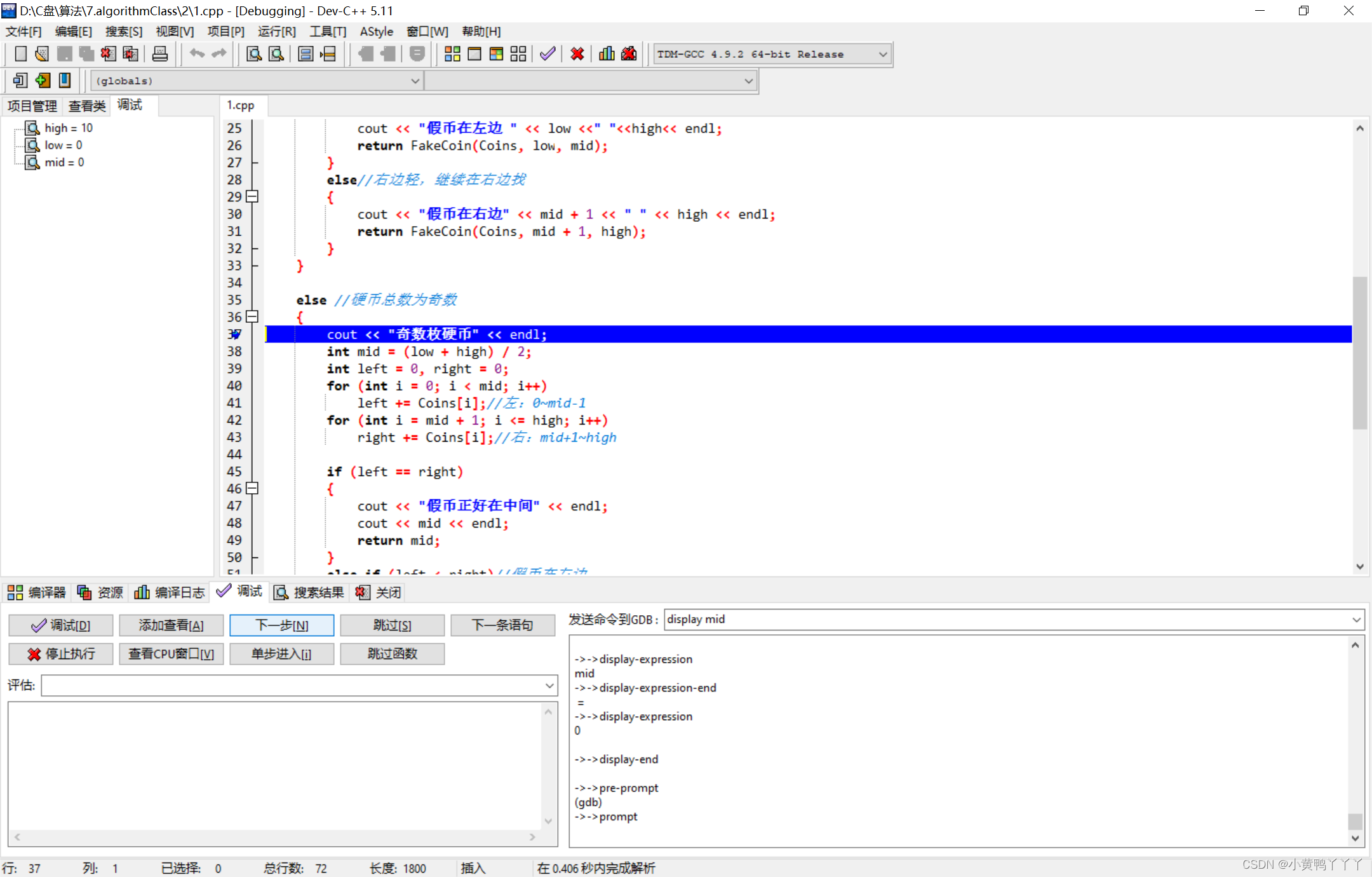This screenshot has width=1372, height=877.
Task: Click the Undo arrow toolbar icon
Action: (x=197, y=54)
